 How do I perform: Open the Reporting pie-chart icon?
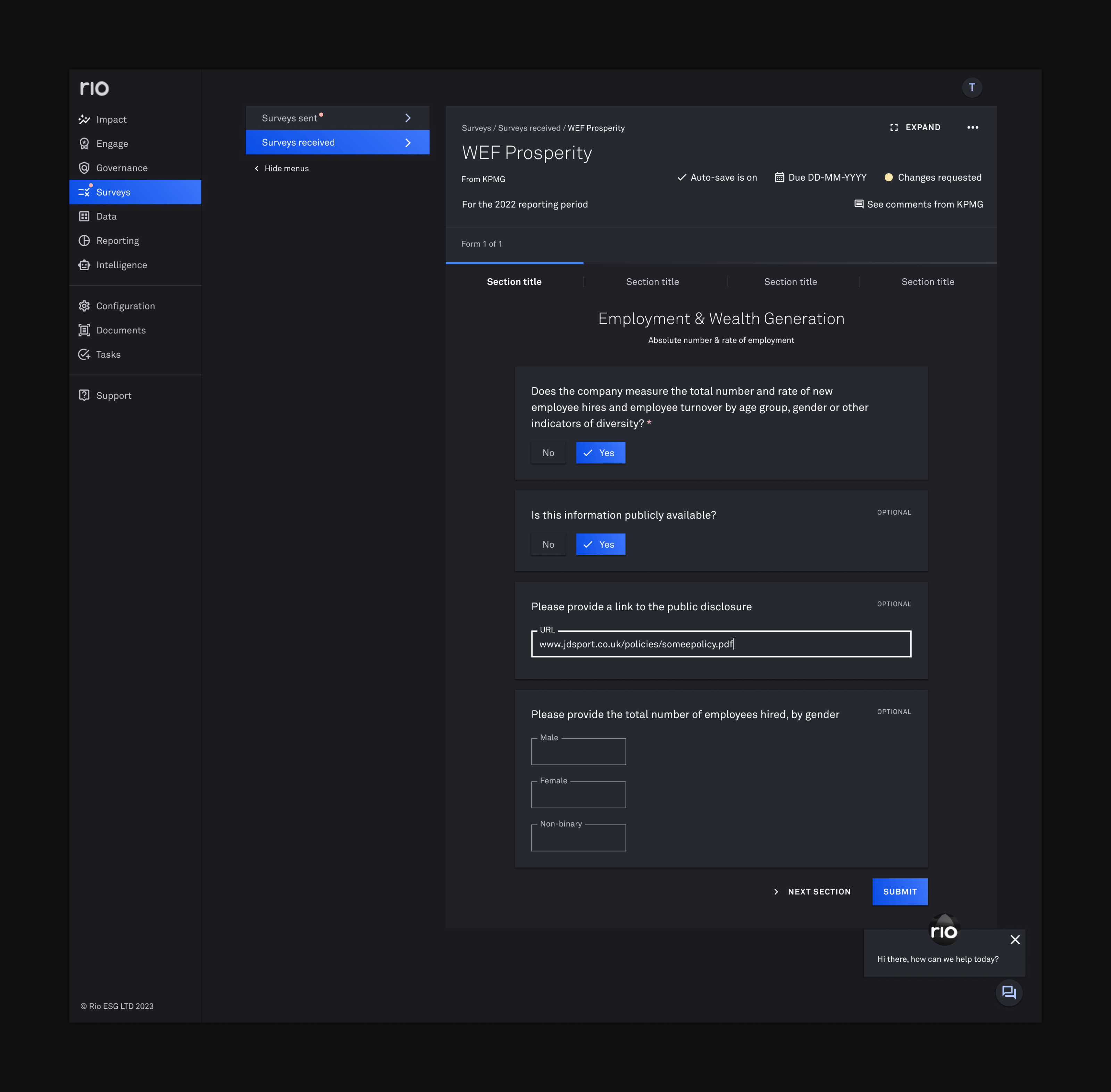point(84,240)
